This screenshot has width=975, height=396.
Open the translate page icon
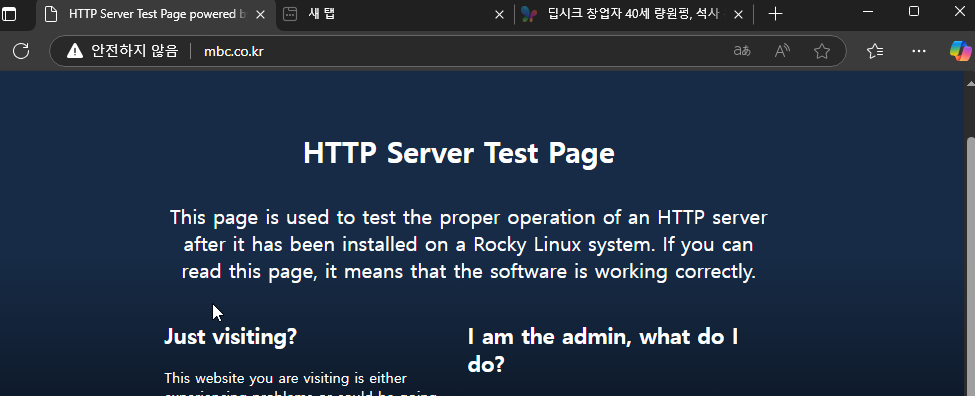742,51
